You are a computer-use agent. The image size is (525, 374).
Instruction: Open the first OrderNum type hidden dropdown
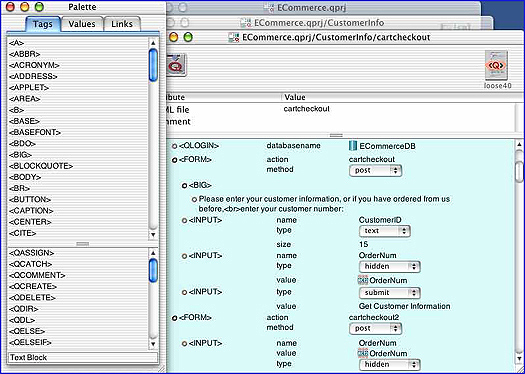coord(389,267)
